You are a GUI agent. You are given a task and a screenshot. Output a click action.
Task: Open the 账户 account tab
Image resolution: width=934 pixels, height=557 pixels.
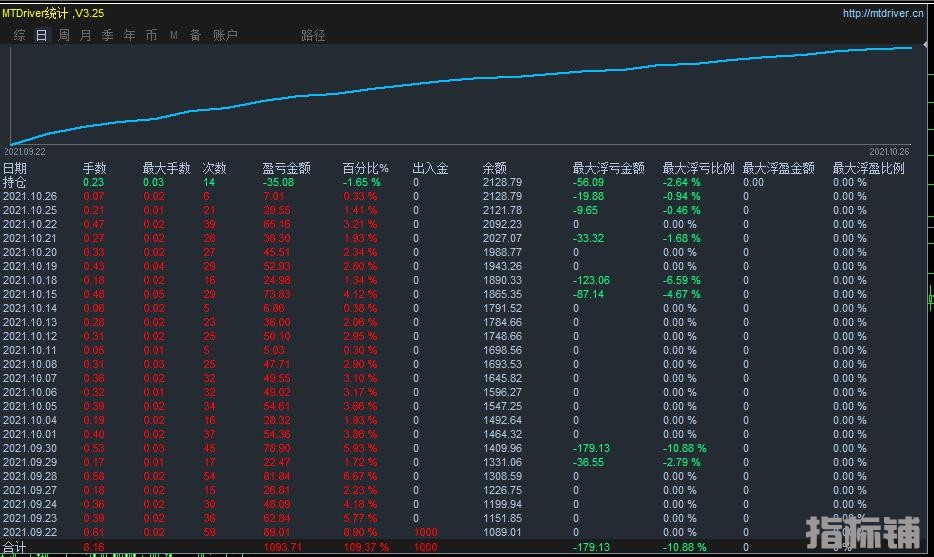(226, 35)
